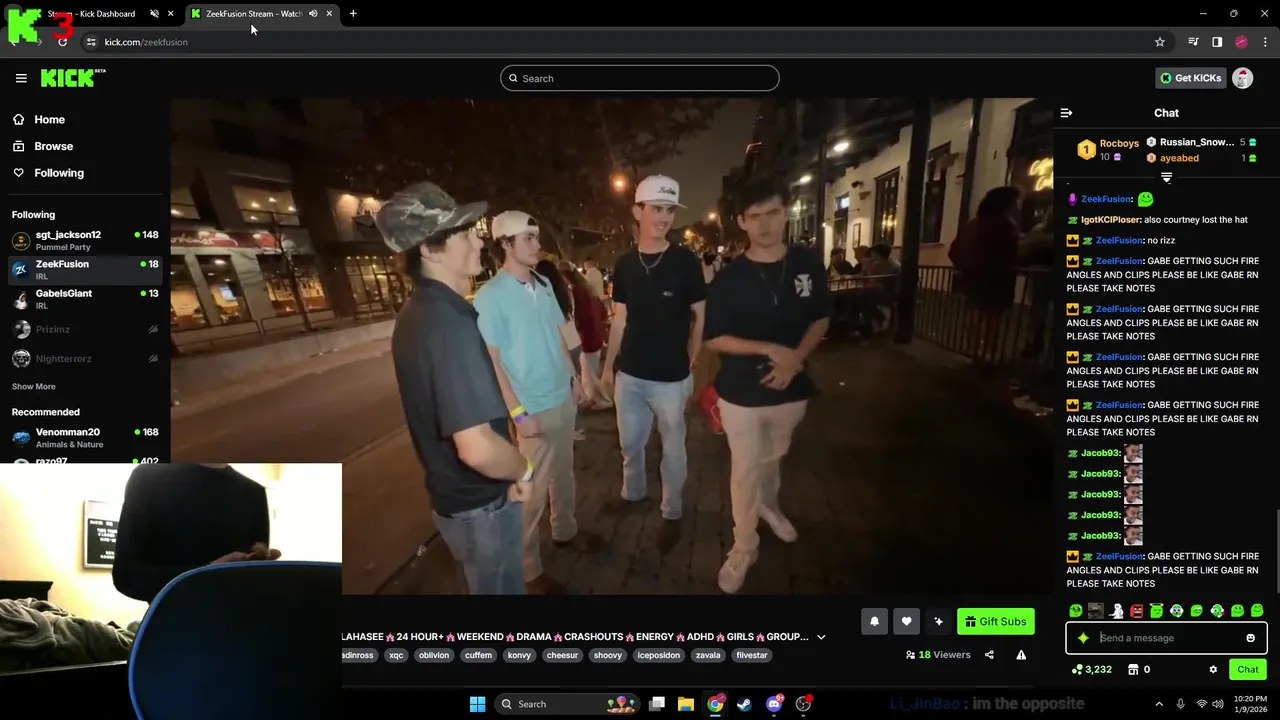The height and width of the screenshot is (720, 1280).
Task: Select the ZeekFusion followed channel
Action: click(x=85, y=270)
